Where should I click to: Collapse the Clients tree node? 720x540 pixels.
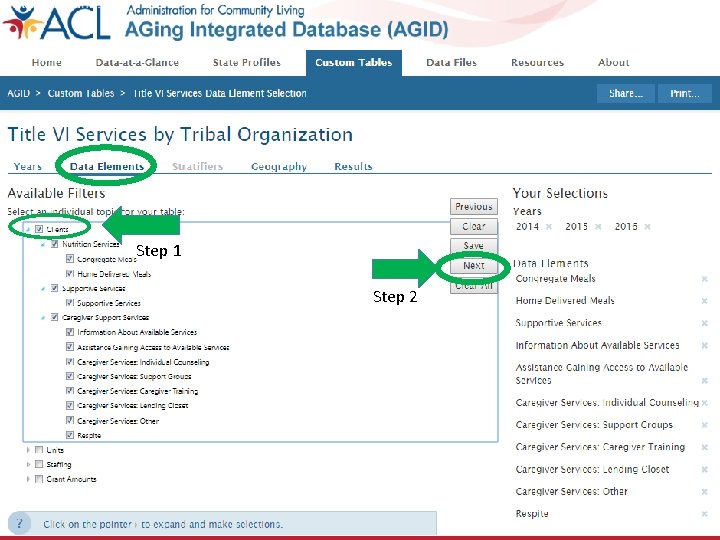click(x=28, y=229)
